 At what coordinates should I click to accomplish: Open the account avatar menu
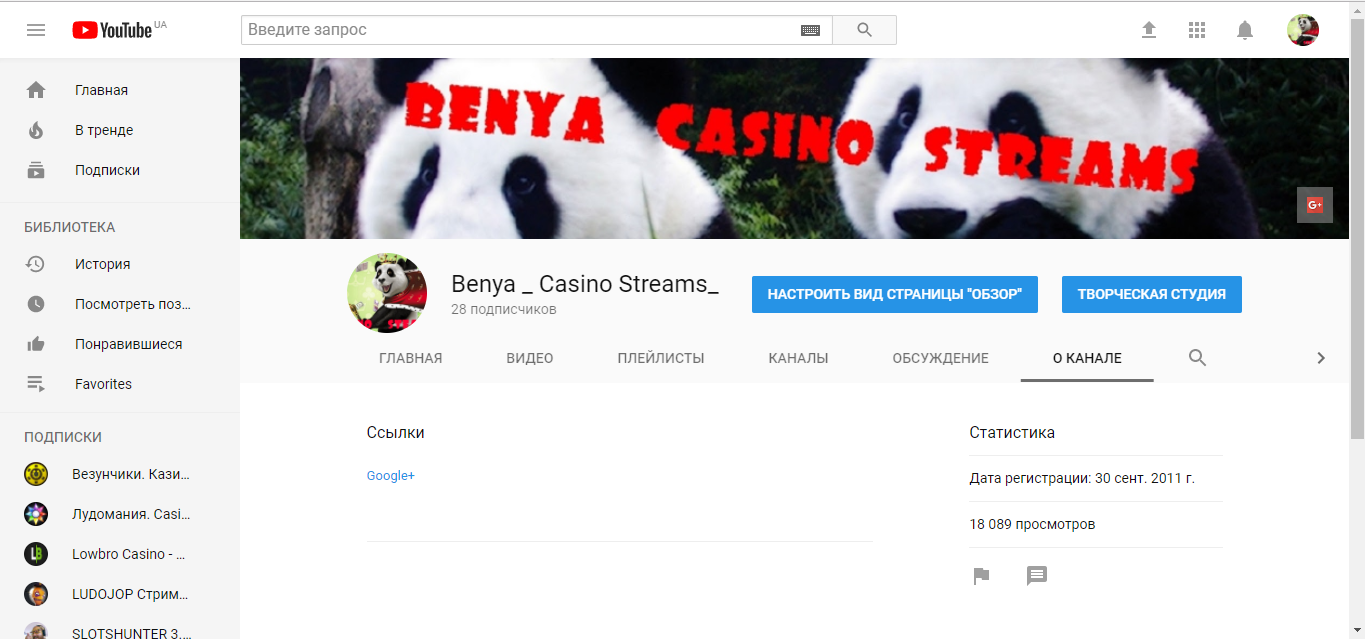(1303, 30)
